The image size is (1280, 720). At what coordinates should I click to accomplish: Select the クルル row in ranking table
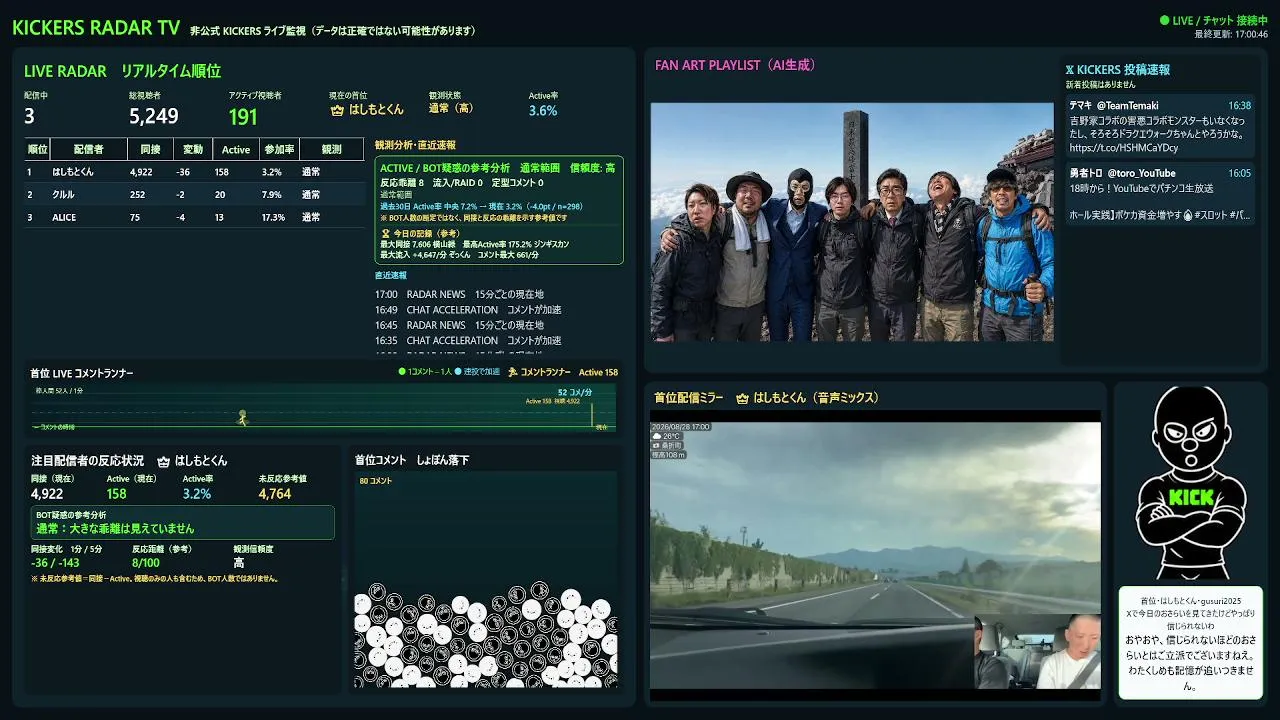(x=194, y=194)
